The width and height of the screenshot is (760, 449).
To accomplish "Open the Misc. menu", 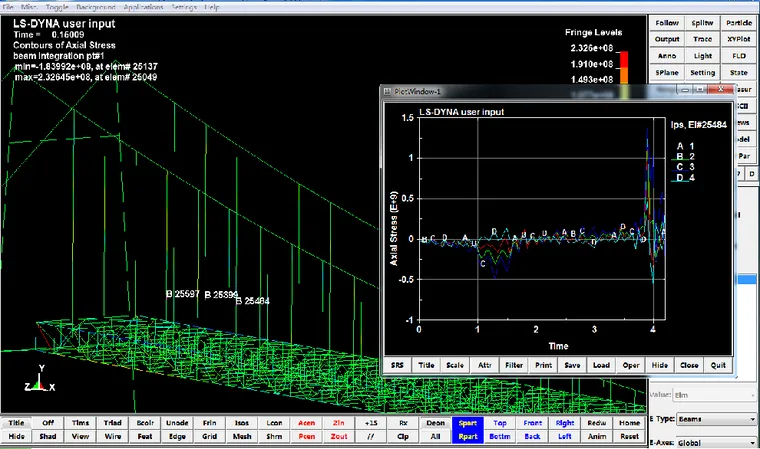I will click(29, 7).
